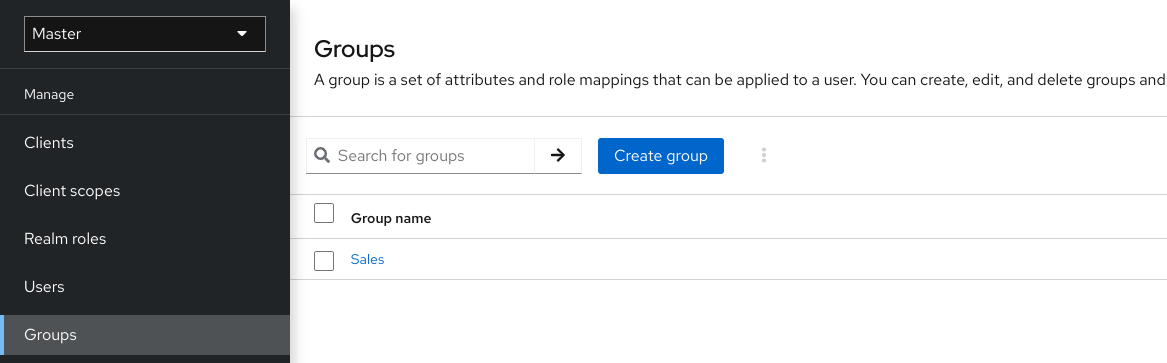Click the magnifier search icon
Image resolution: width=1167 pixels, height=363 pixels.
(322, 155)
